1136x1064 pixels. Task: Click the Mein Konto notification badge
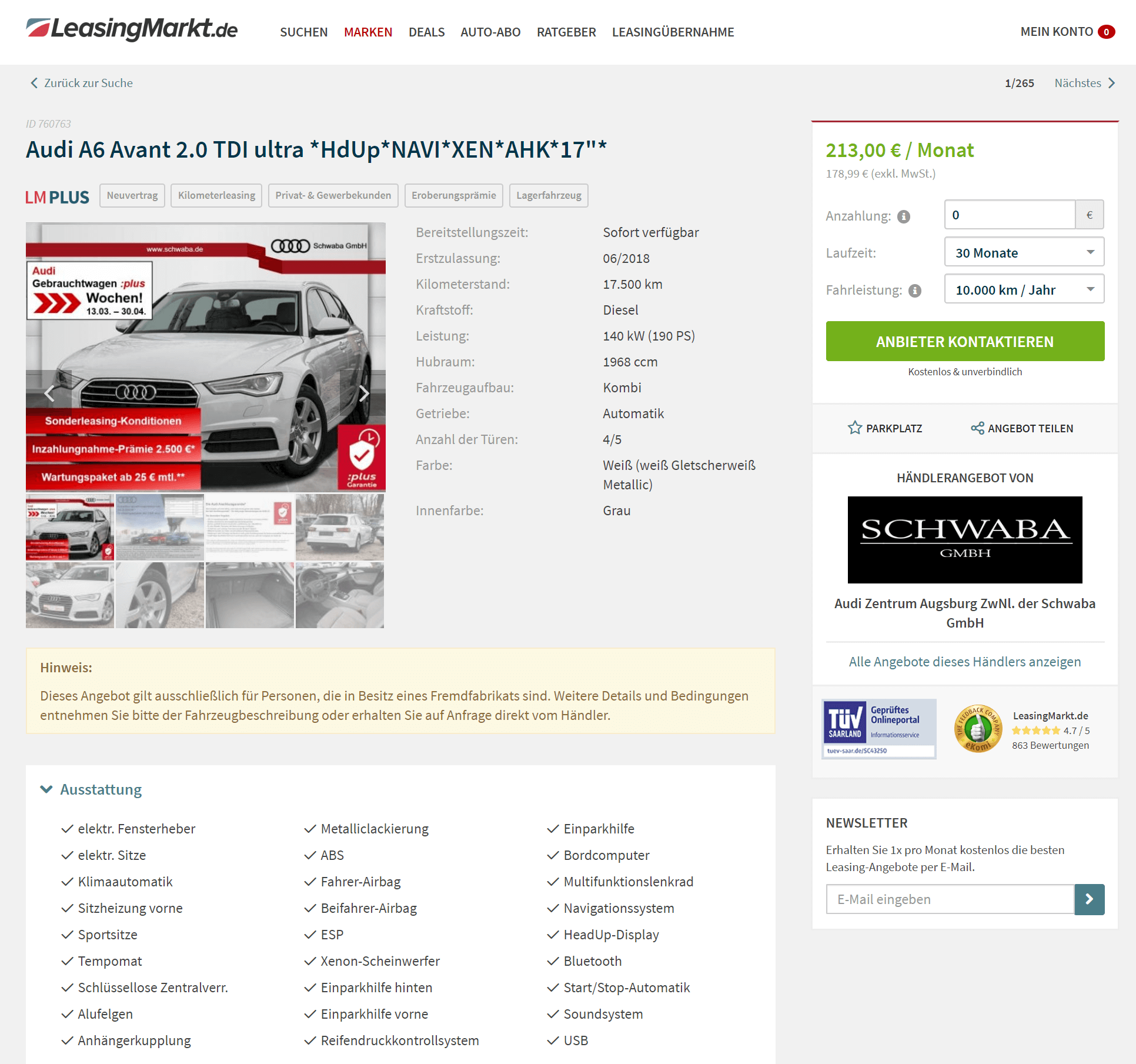point(1106,32)
